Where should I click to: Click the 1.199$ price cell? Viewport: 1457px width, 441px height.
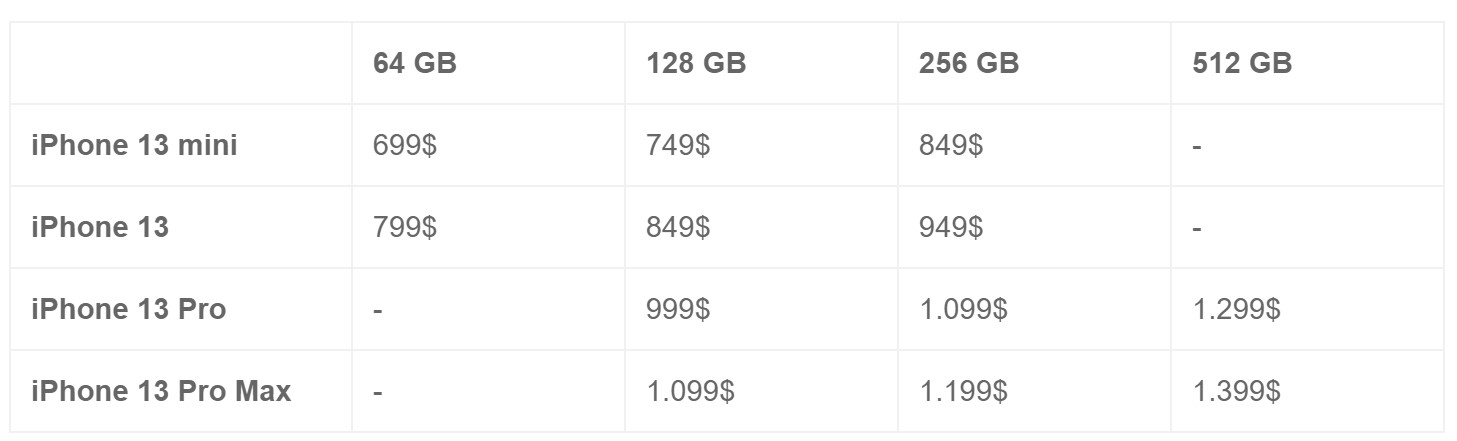pos(963,391)
